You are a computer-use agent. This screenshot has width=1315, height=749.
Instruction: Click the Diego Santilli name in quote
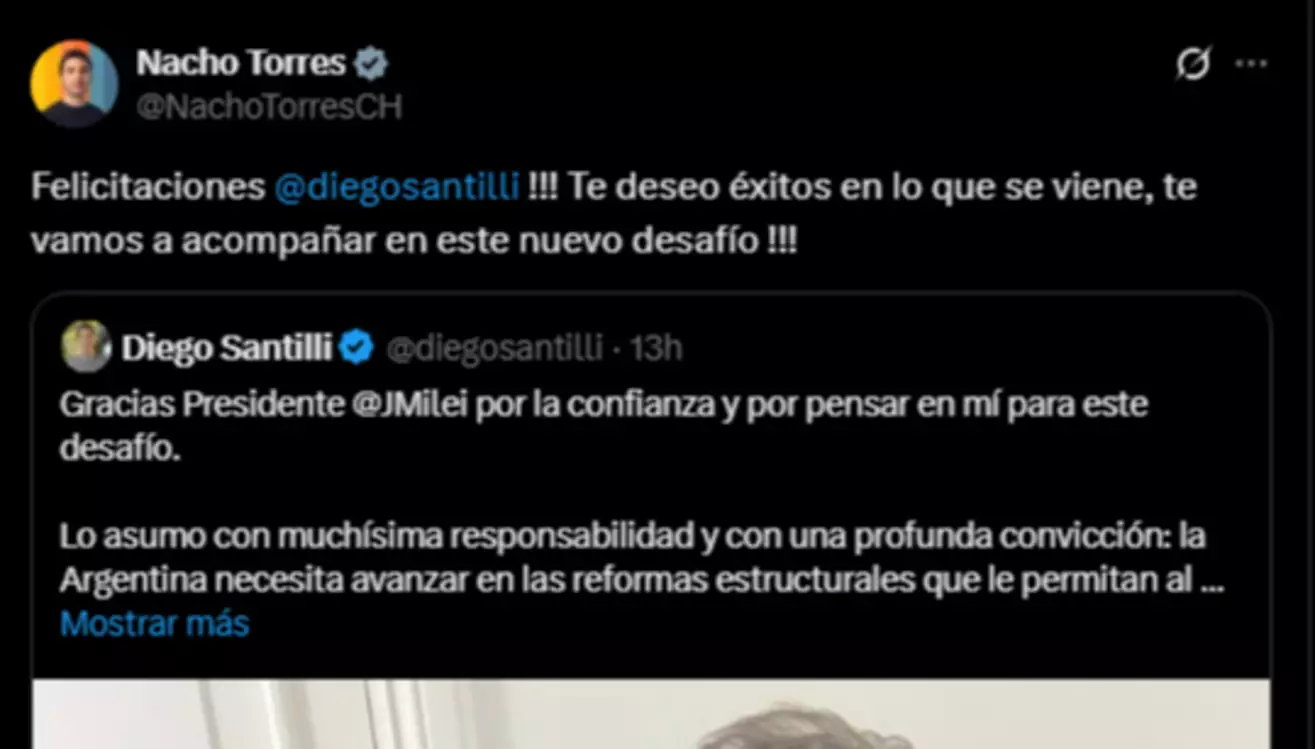227,347
